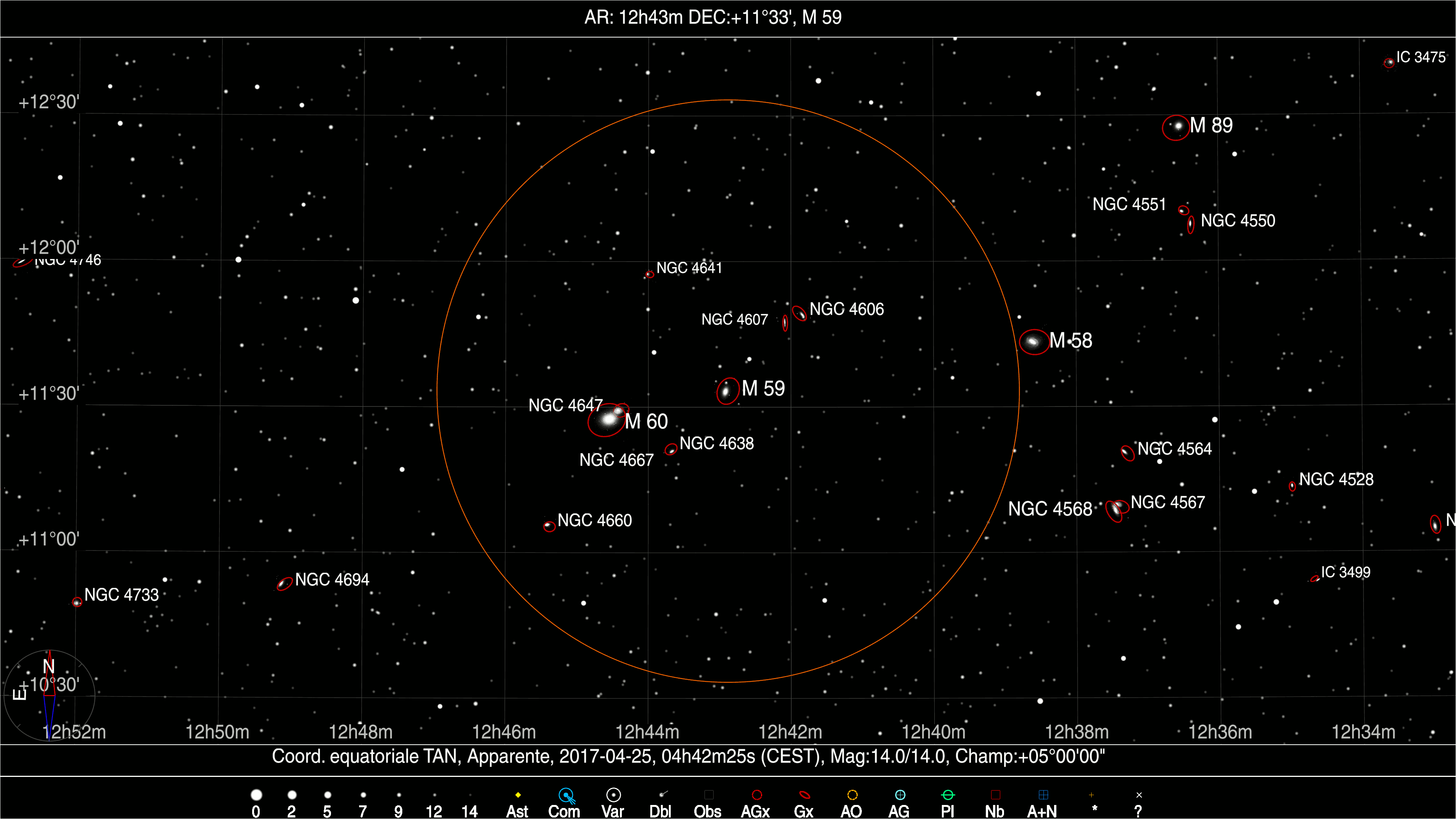This screenshot has width=1456, height=819.
Task: Select galaxy M 59 at chart center
Action: coord(727,391)
